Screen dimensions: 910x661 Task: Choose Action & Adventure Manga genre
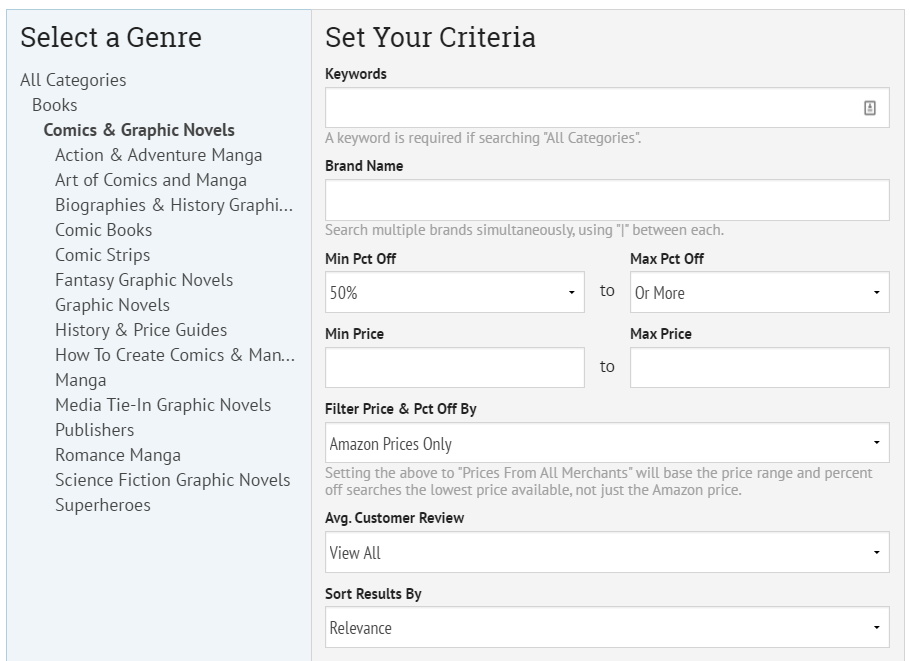(x=158, y=155)
